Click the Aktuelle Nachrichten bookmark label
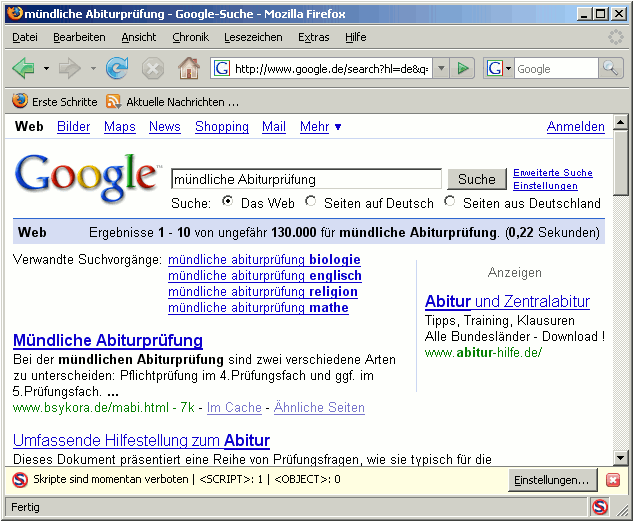Viewport: 634px width, 523px height. (182, 102)
